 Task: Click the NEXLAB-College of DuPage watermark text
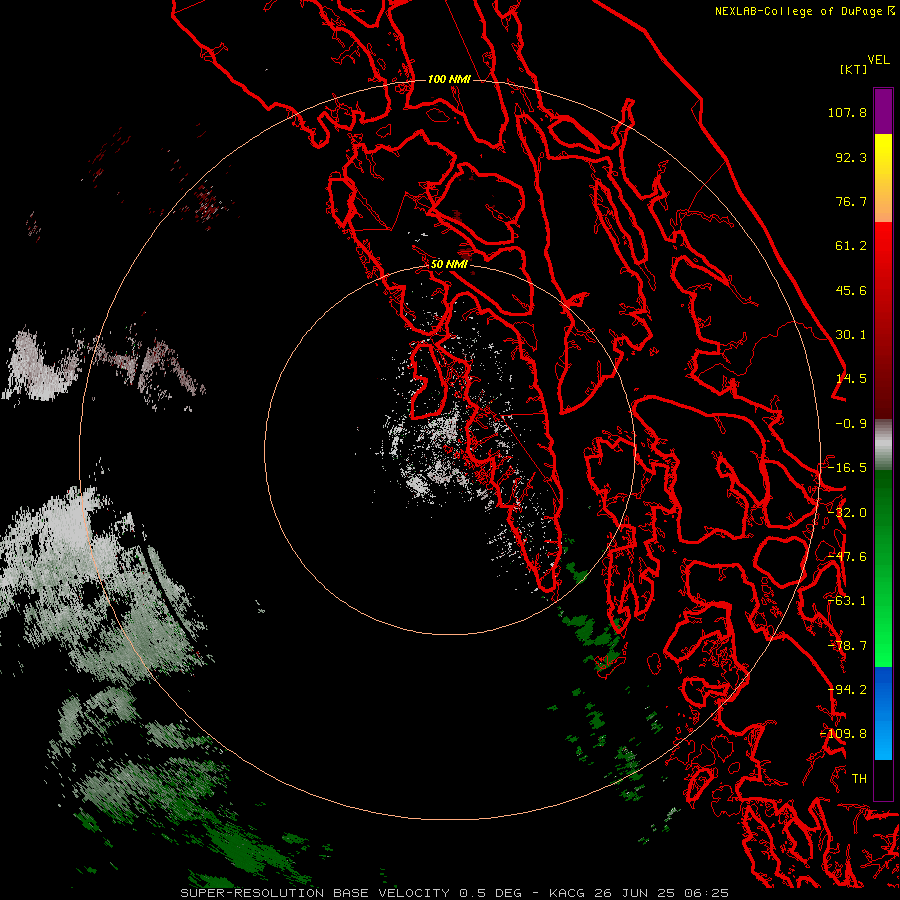pos(800,11)
